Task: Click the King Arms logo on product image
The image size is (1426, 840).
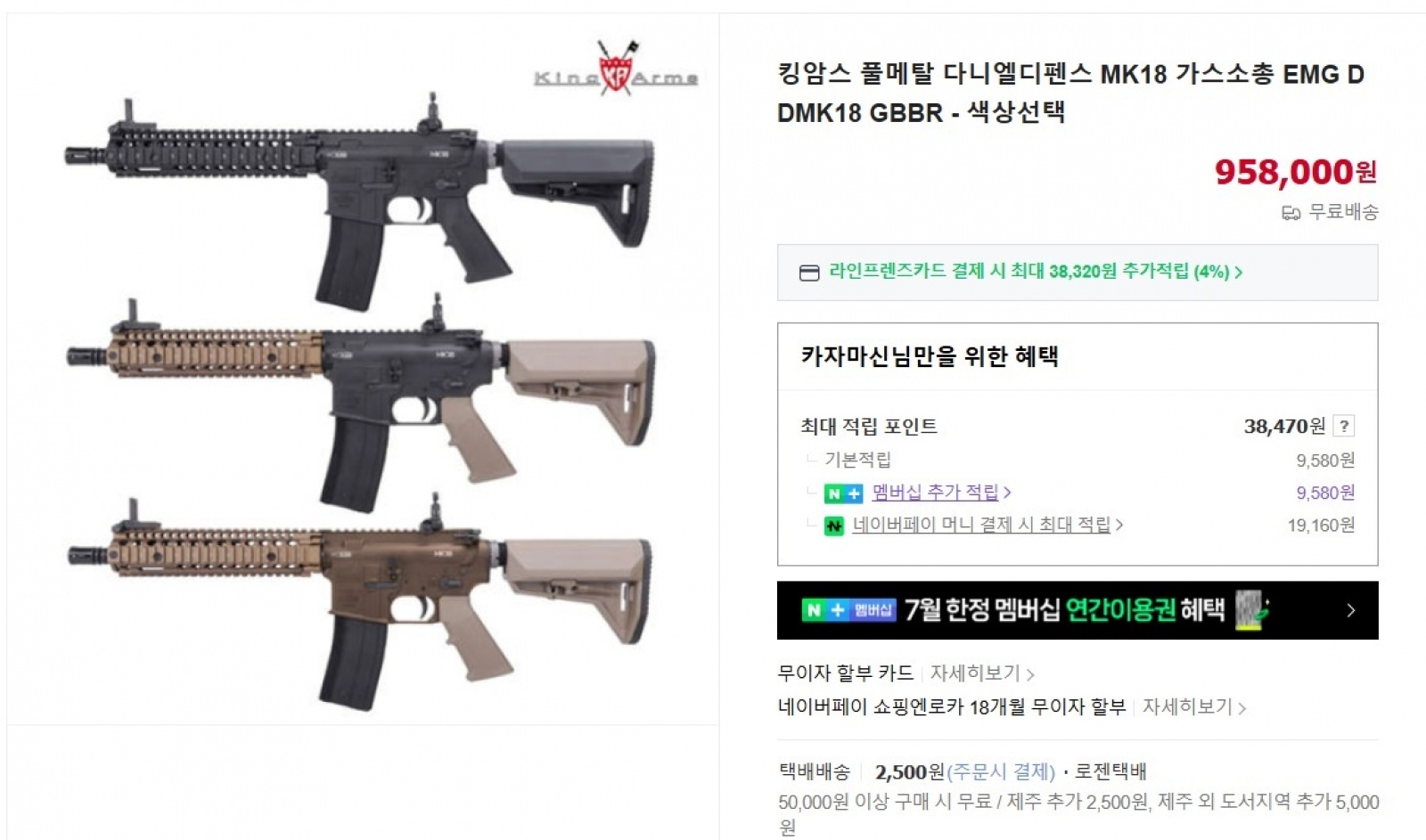Action: (616, 70)
